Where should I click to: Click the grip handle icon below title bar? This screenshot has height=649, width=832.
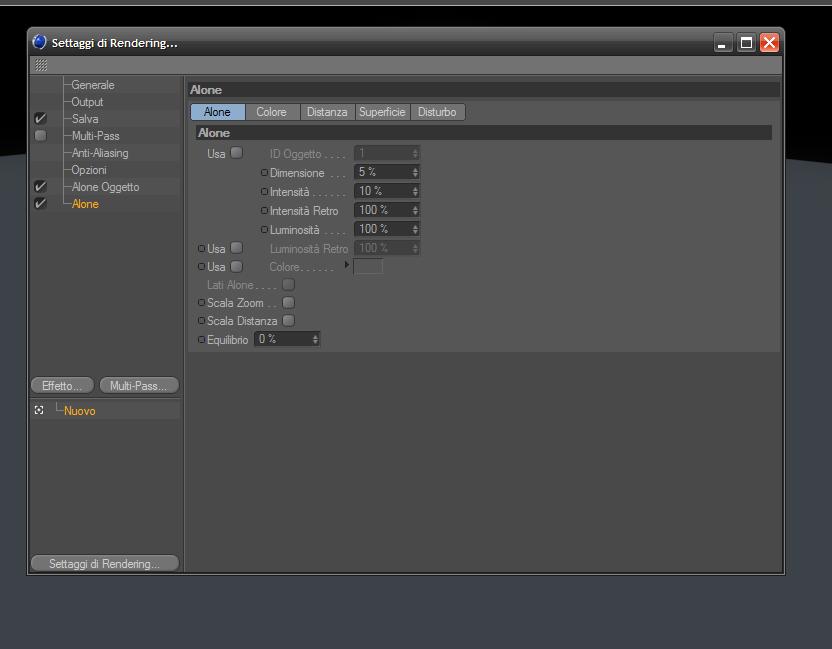click(41, 65)
